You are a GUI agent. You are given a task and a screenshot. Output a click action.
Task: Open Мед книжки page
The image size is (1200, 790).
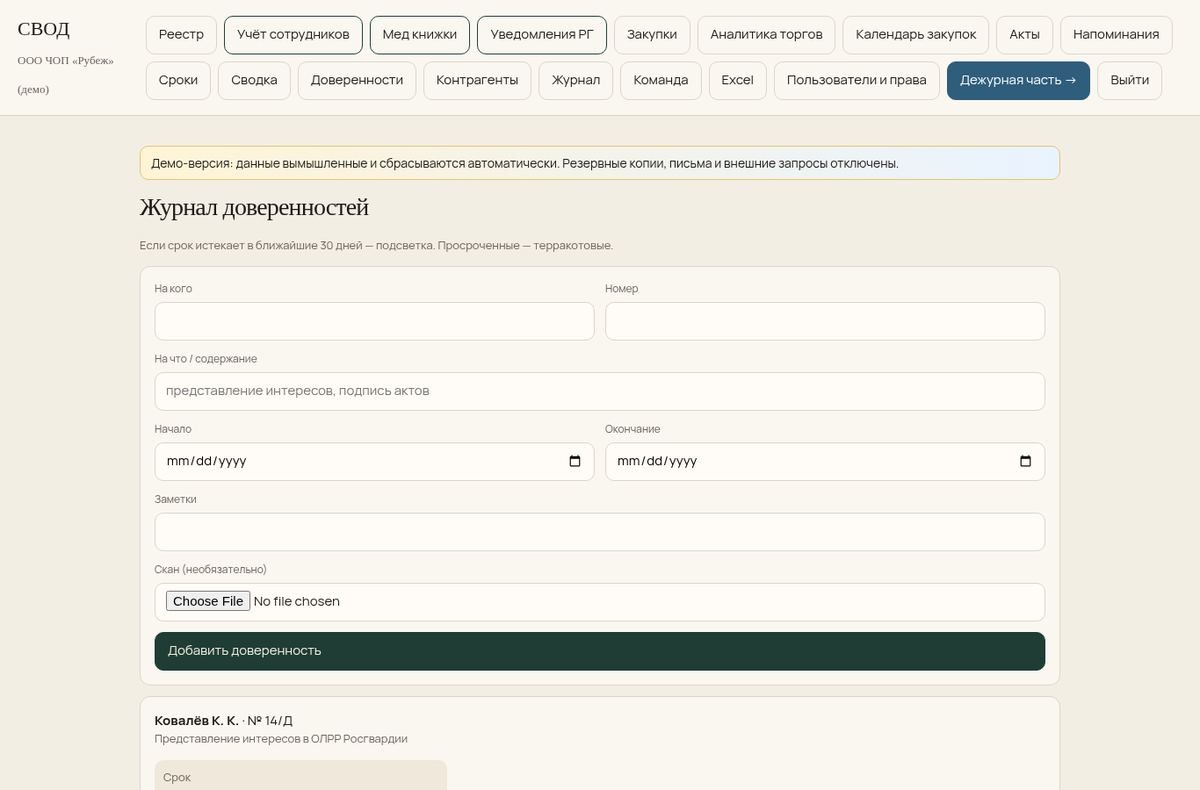[x=420, y=34]
